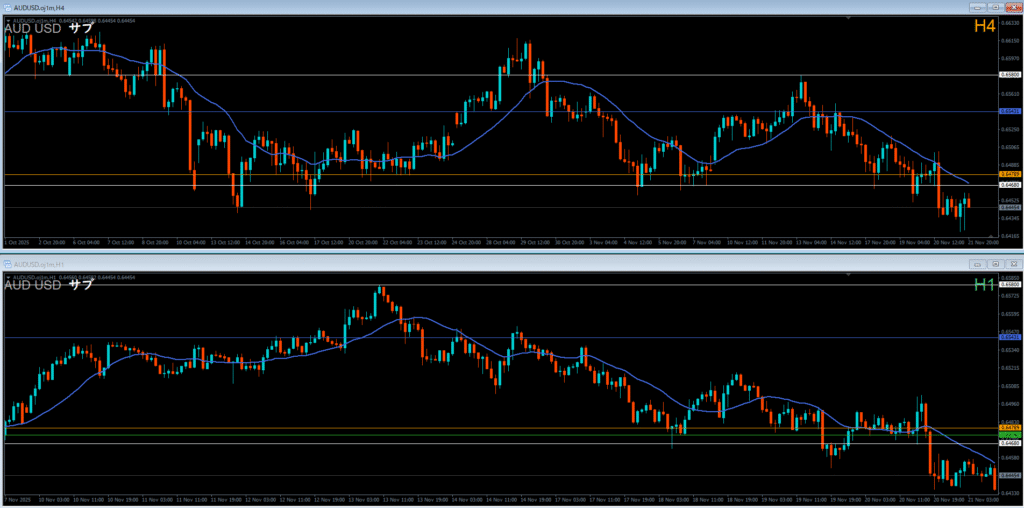Click the AUD USD サブ label in upper chart
The height and width of the screenshot is (508, 1024).
[x=49, y=27]
